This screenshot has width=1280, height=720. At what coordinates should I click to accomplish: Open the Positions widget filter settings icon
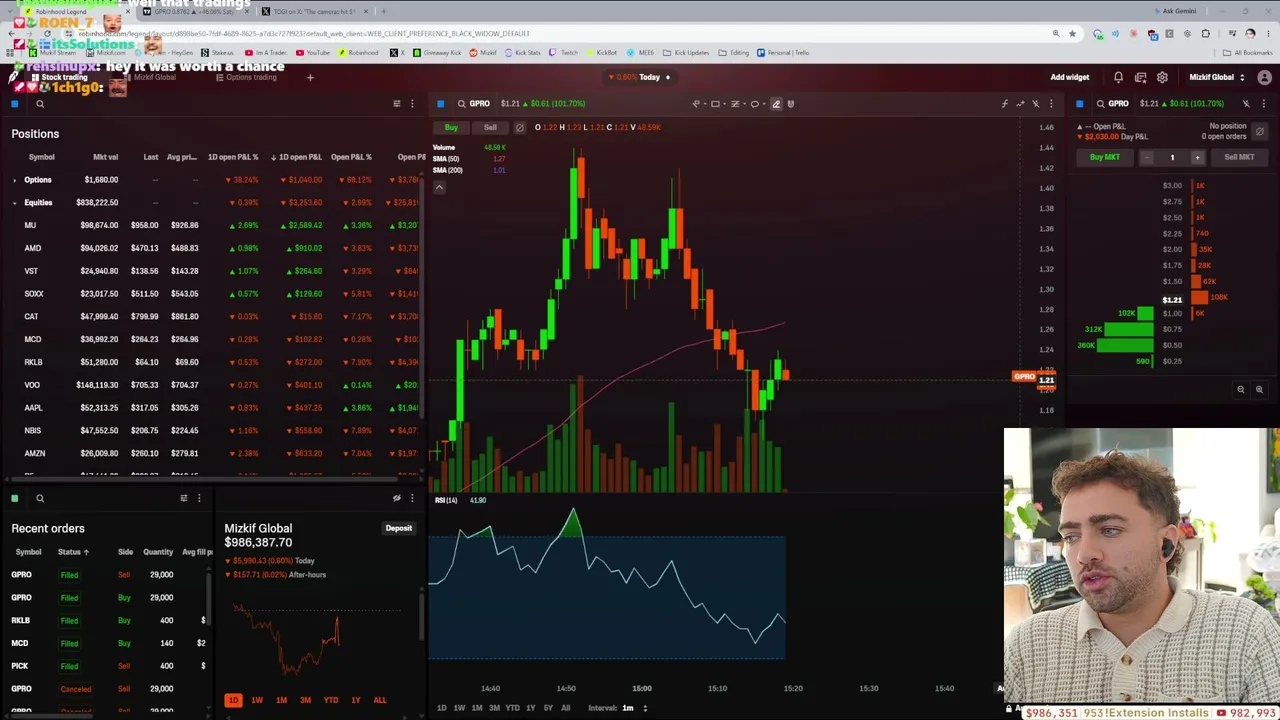pyautogui.click(x=397, y=104)
